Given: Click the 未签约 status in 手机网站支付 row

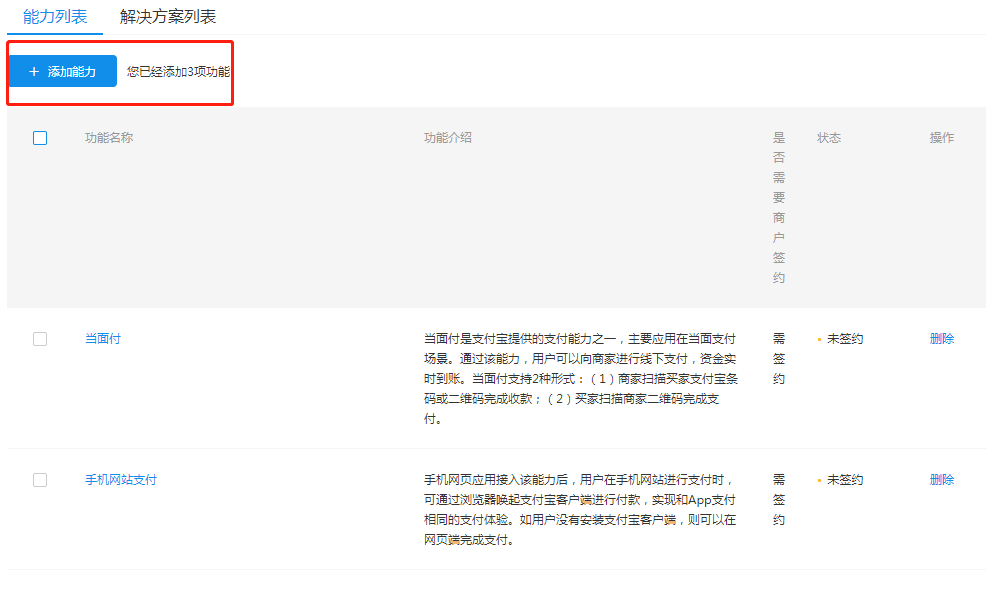Looking at the screenshot, I should [845, 479].
